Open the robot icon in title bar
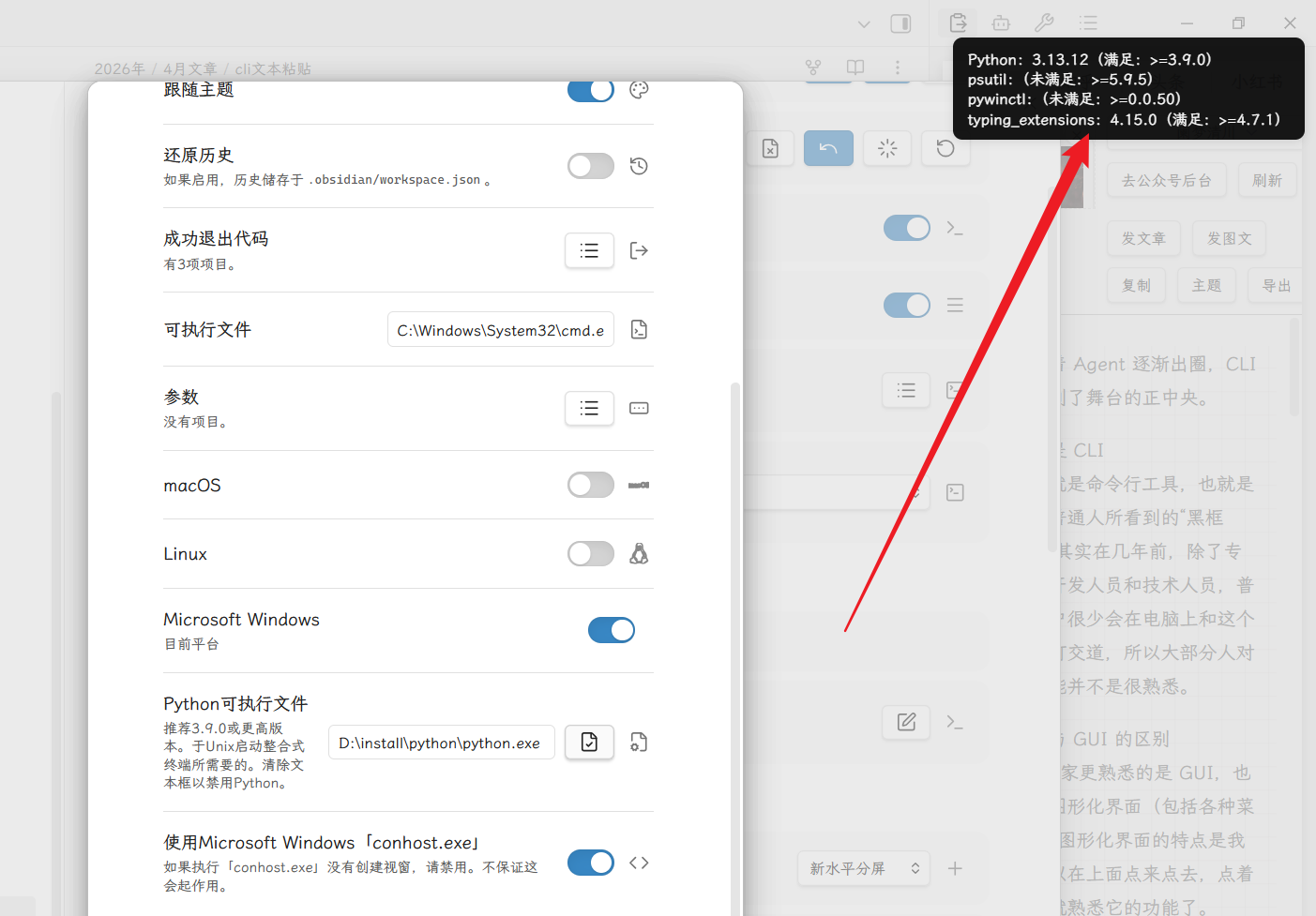This screenshot has width=1316, height=916. click(1001, 23)
